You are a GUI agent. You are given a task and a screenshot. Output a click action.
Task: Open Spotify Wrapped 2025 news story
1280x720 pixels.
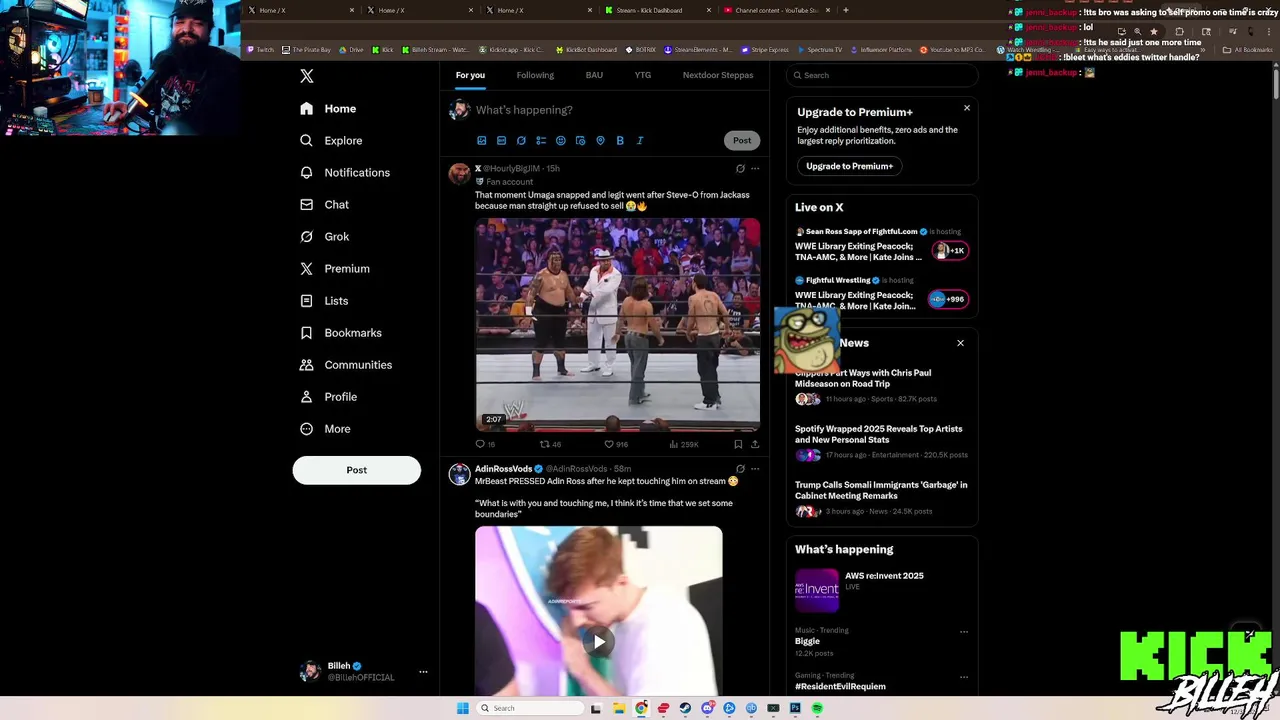(881, 441)
